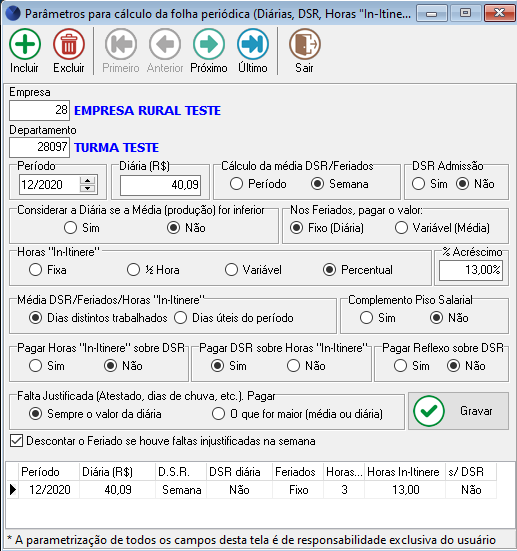Select the 12/2020 row in grid
The width and height of the screenshot is (517, 551).
(x=252, y=490)
